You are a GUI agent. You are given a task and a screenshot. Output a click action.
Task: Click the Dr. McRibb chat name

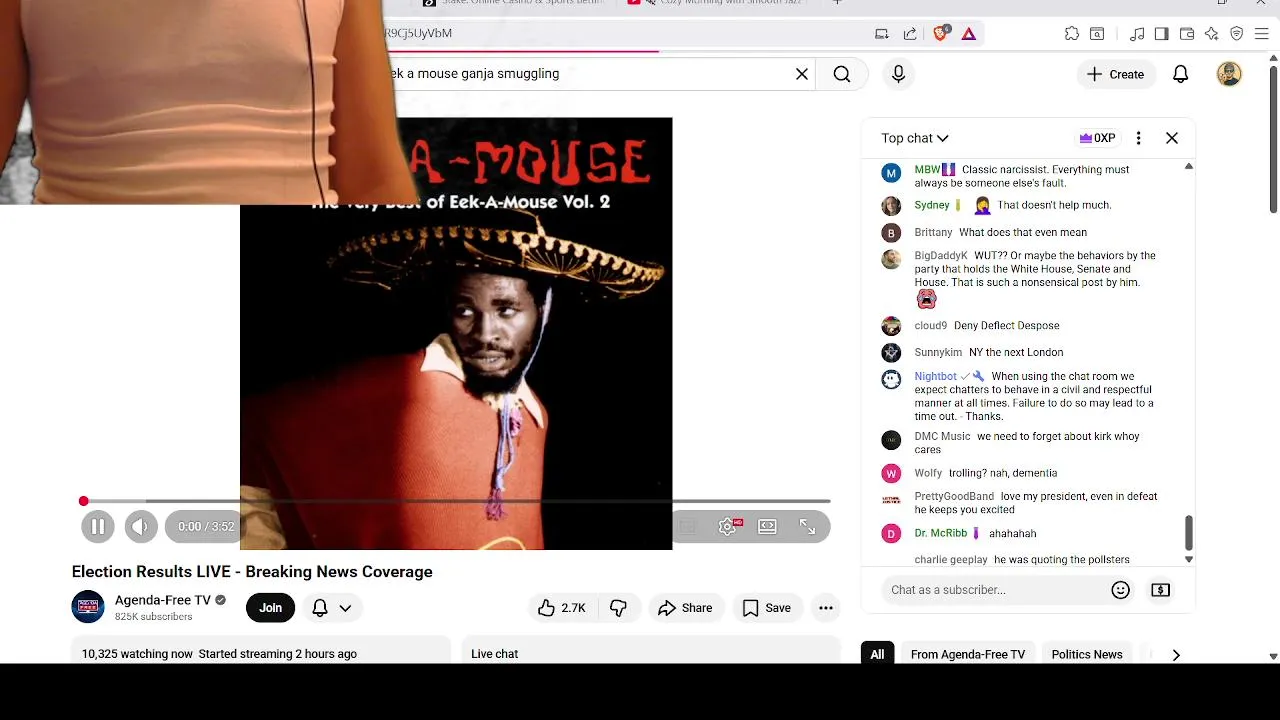click(941, 534)
